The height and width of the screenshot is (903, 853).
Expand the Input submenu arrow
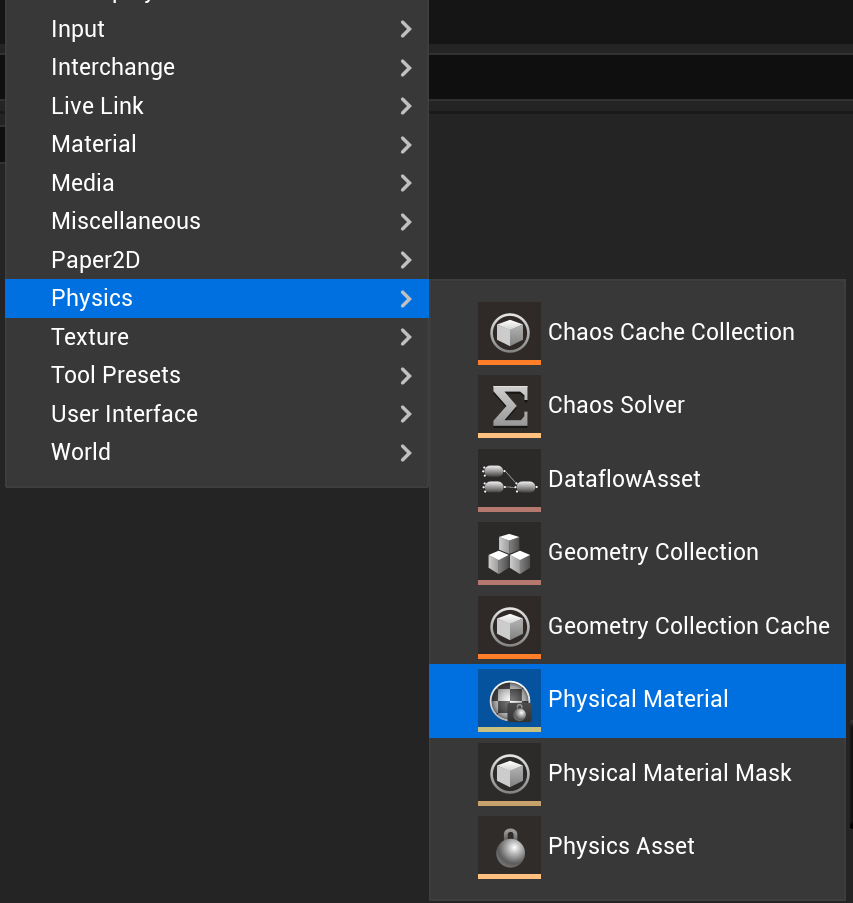406,29
